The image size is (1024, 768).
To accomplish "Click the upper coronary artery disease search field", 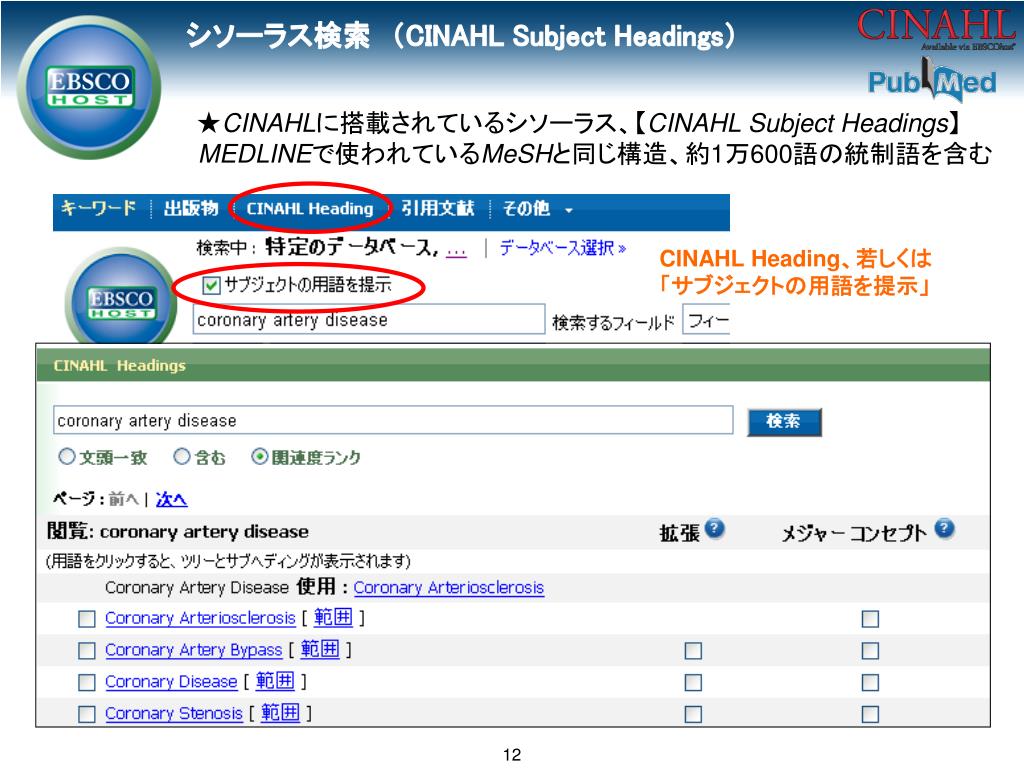I will 369,319.
